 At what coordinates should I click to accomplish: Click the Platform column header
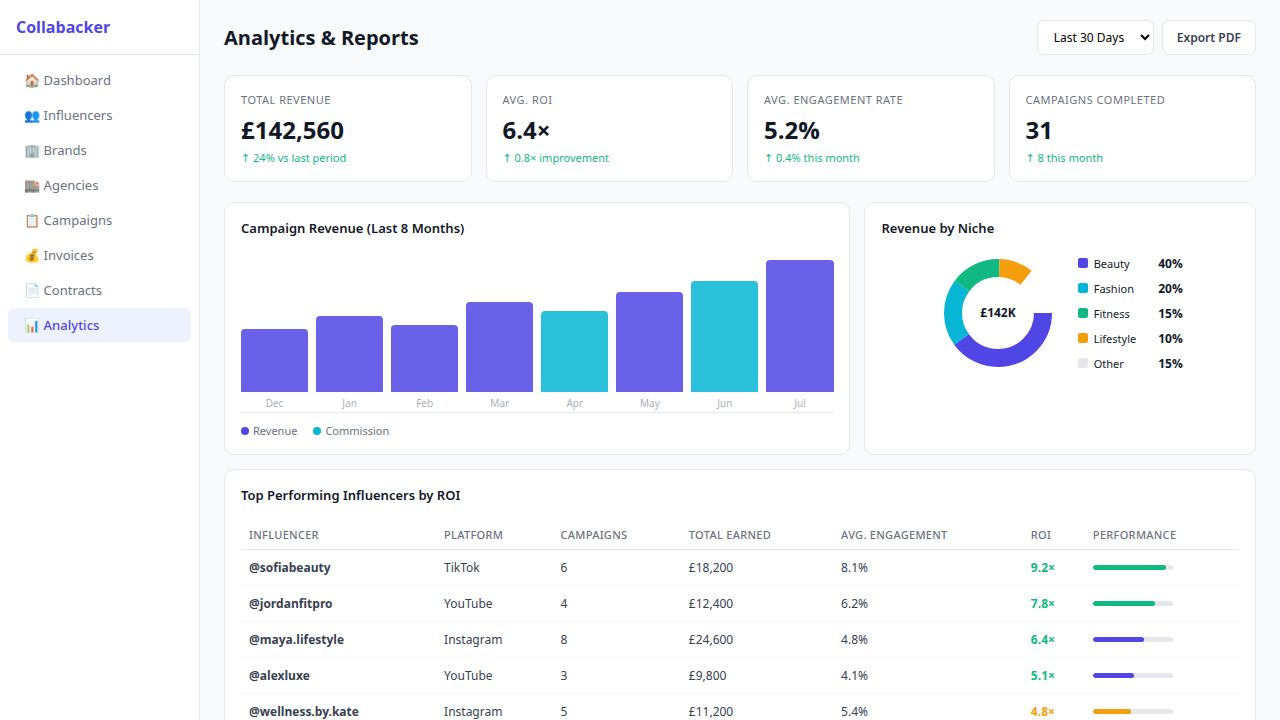point(473,535)
